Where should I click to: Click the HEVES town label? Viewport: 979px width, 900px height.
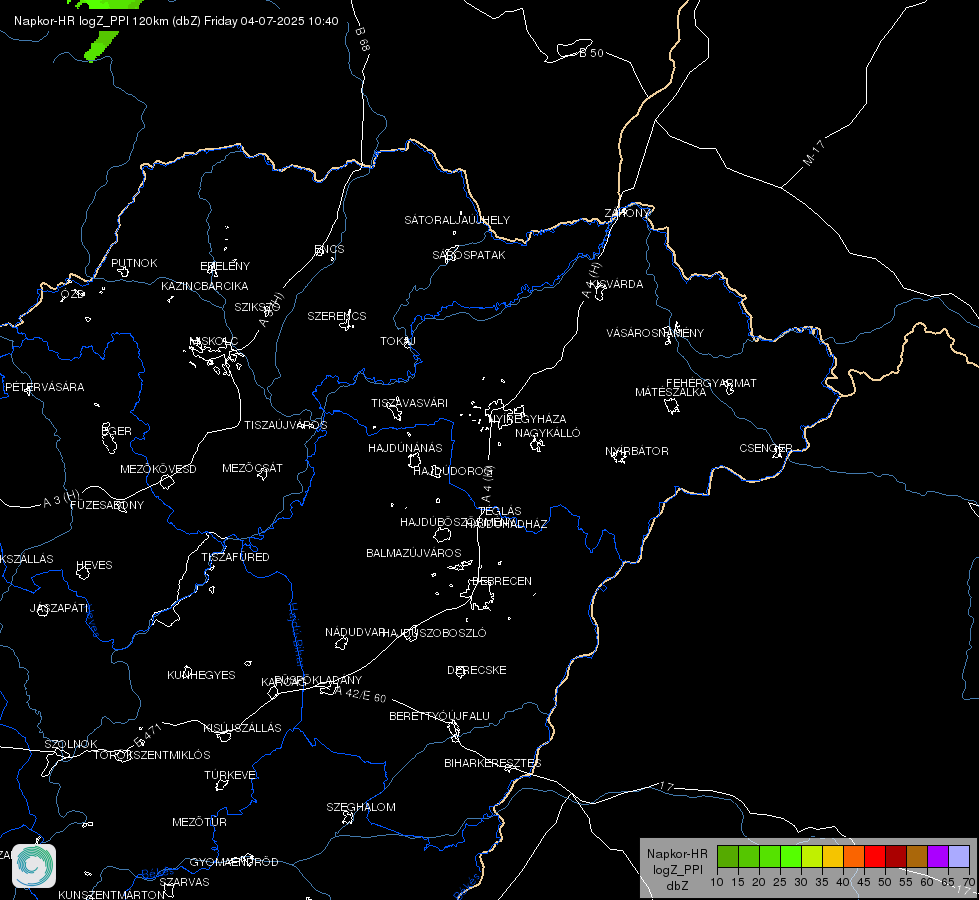[94, 565]
